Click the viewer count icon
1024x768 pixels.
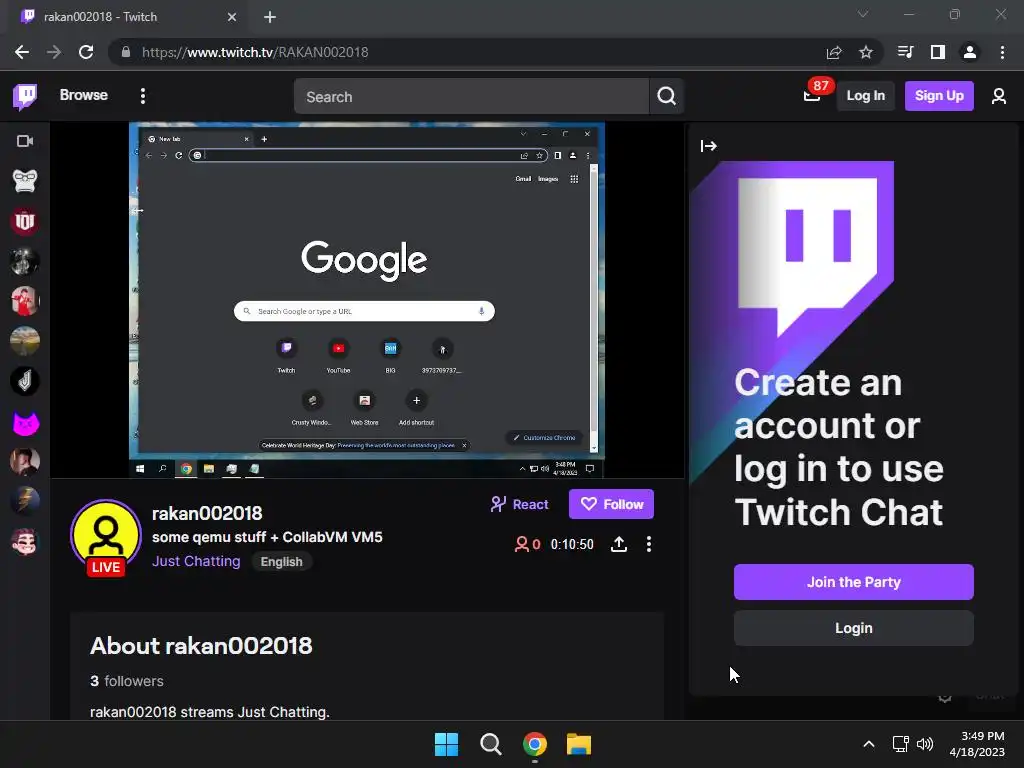(x=521, y=544)
